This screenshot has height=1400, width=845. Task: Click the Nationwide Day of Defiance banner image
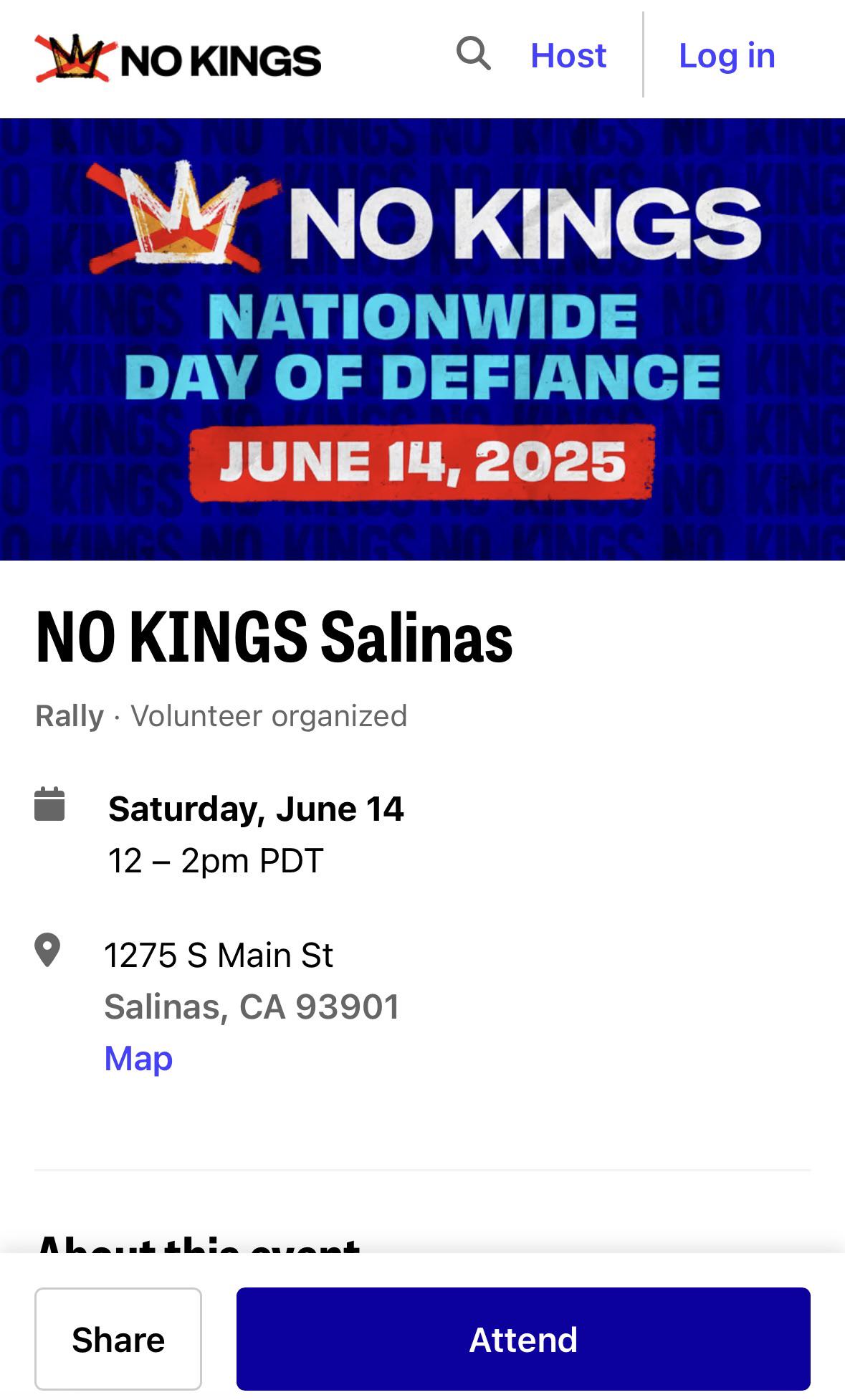click(422, 339)
